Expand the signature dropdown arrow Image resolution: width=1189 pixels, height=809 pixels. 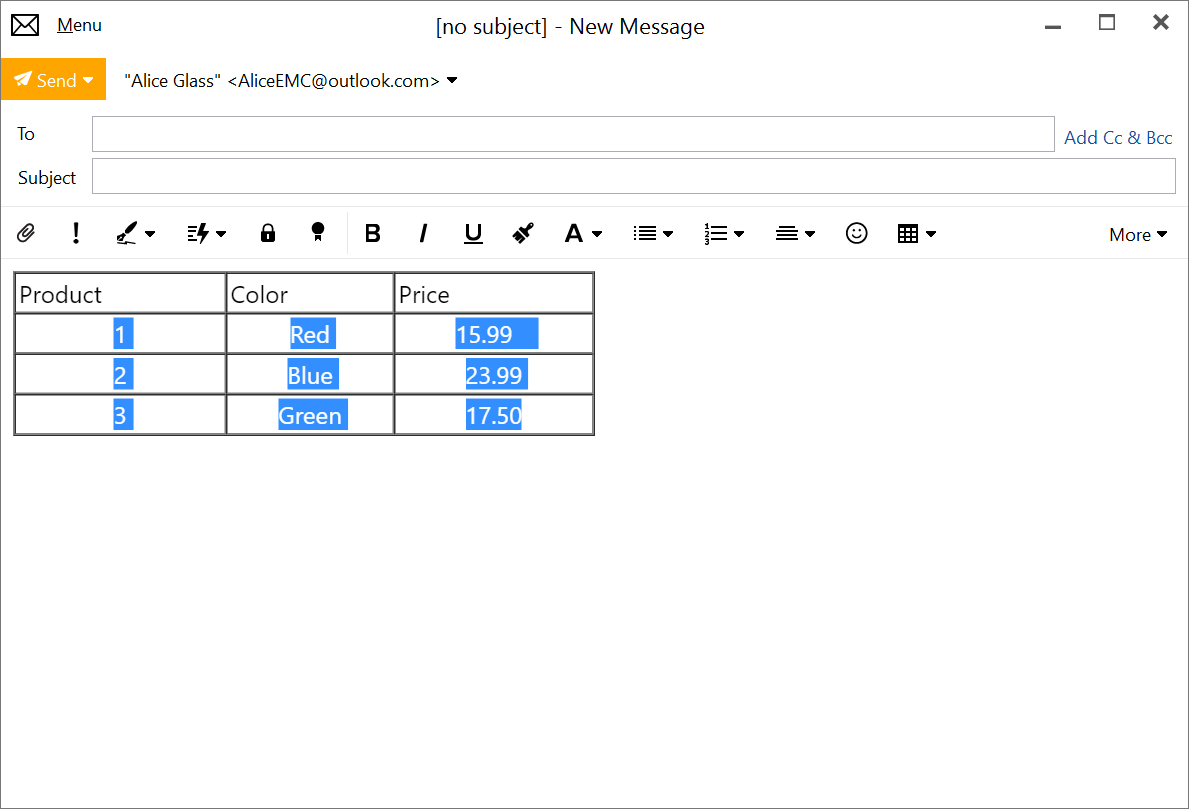click(150, 234)
